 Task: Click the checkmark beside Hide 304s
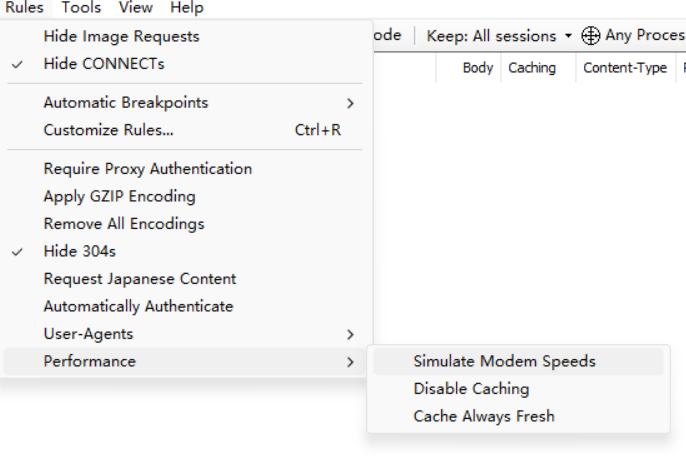(x=17, y=252)
